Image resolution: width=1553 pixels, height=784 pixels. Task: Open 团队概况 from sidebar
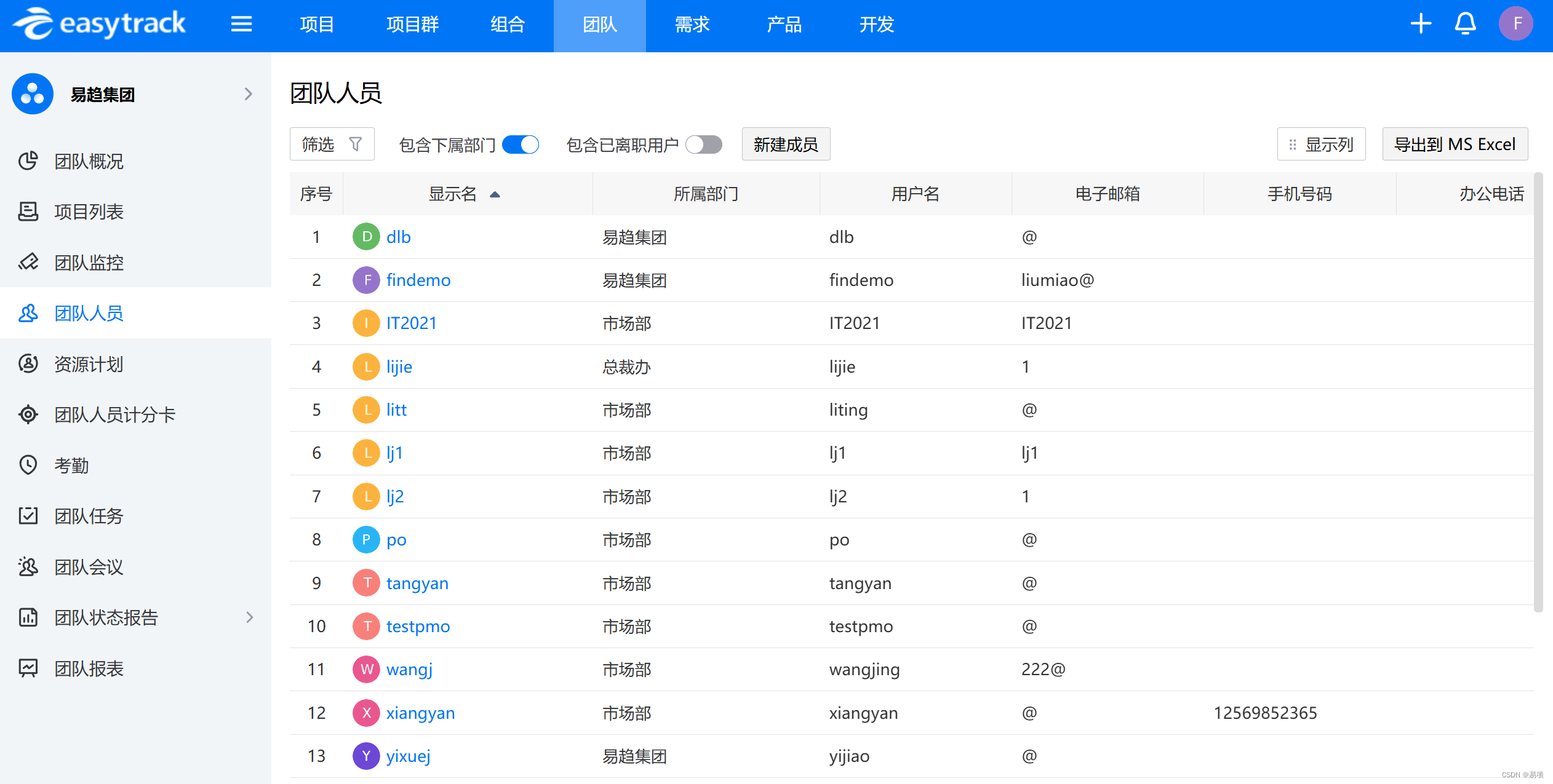point(135,161)
